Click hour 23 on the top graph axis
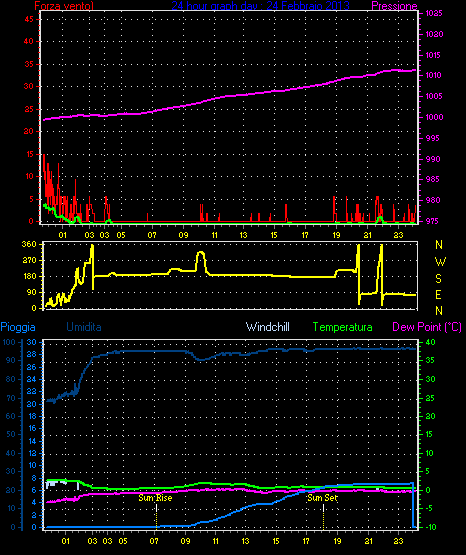Viewport: 466px width, 555px height. [399, 235]
